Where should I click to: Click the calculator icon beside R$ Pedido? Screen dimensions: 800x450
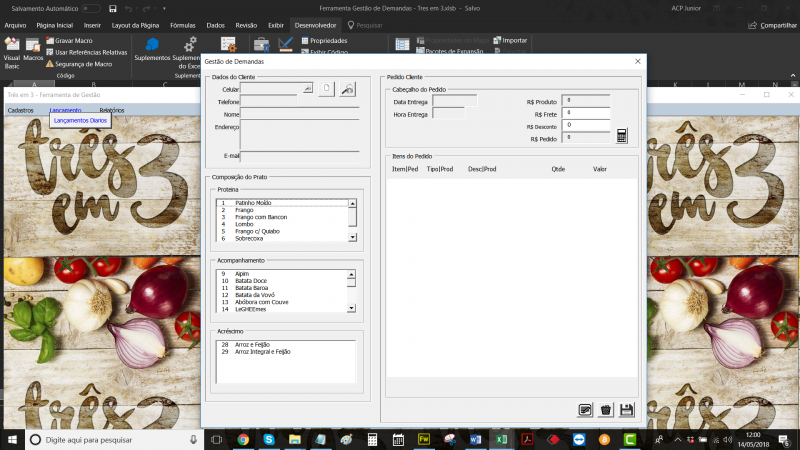tap(622, 135)
